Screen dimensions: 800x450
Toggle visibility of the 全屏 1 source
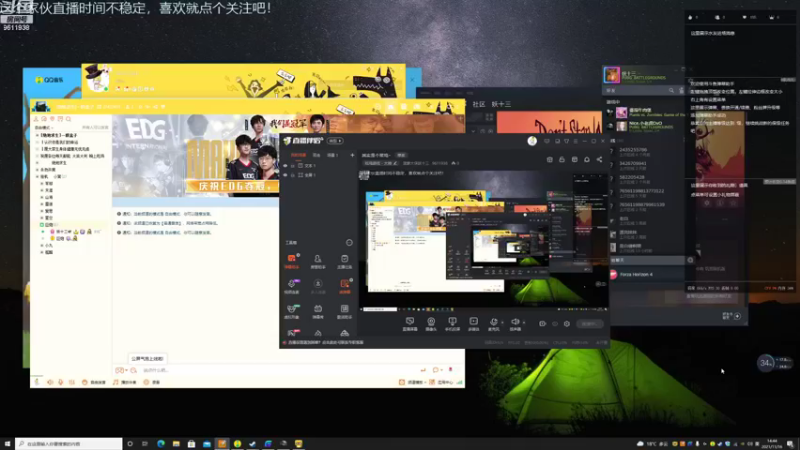click(x=285, y=175)
